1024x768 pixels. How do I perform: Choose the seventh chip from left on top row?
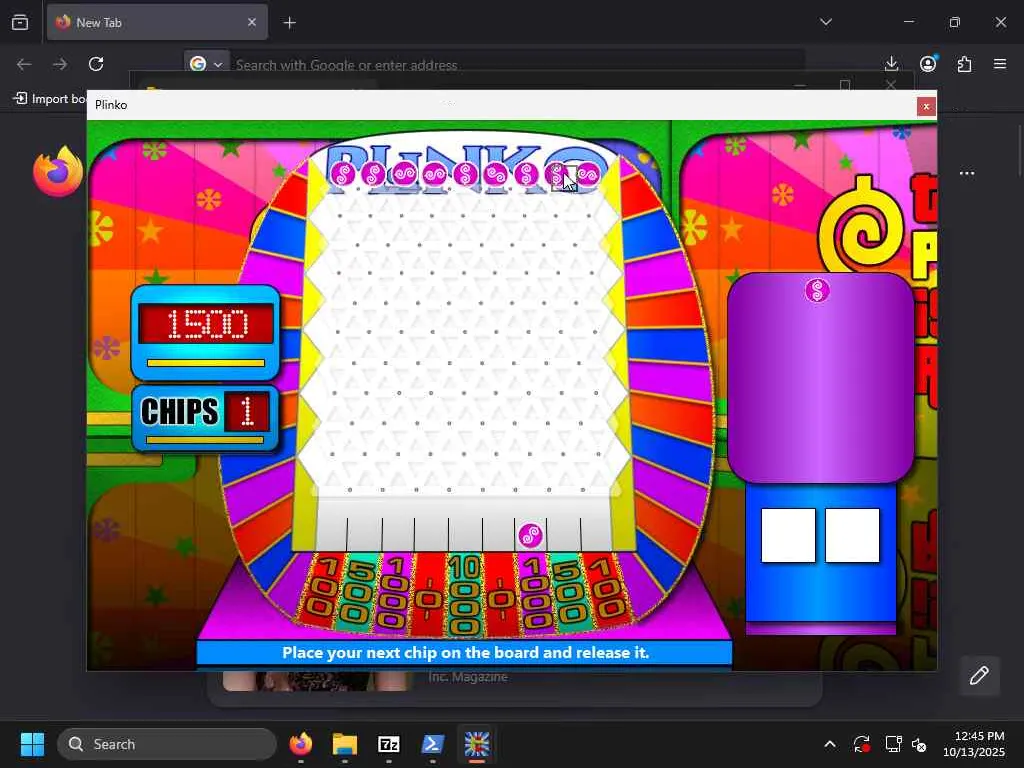tap(526, 174)
